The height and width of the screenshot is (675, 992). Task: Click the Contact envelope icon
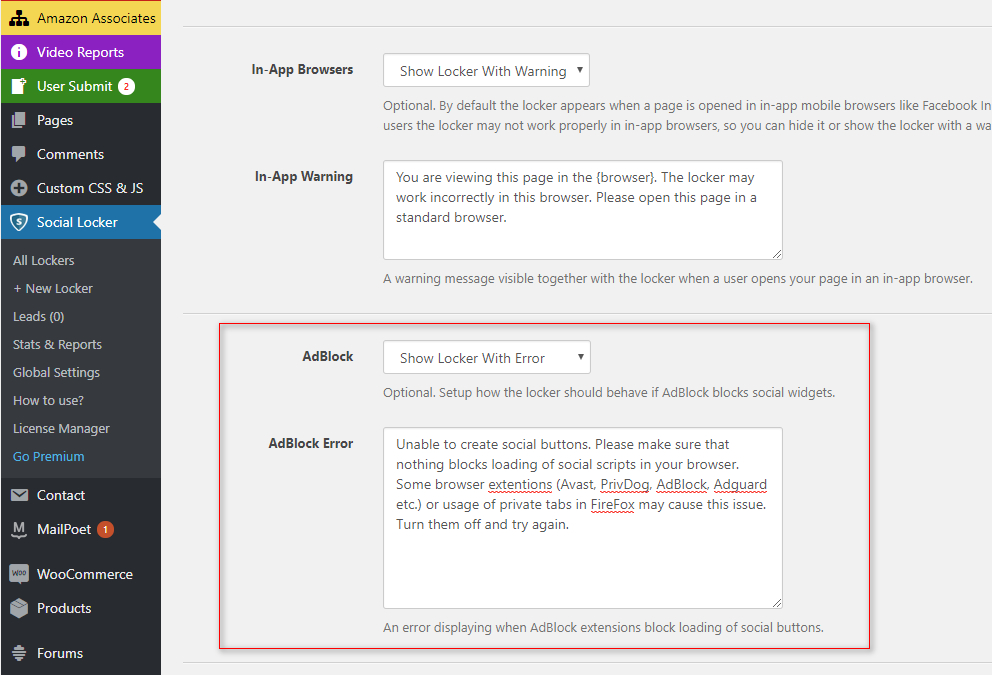tap(19, 495)
